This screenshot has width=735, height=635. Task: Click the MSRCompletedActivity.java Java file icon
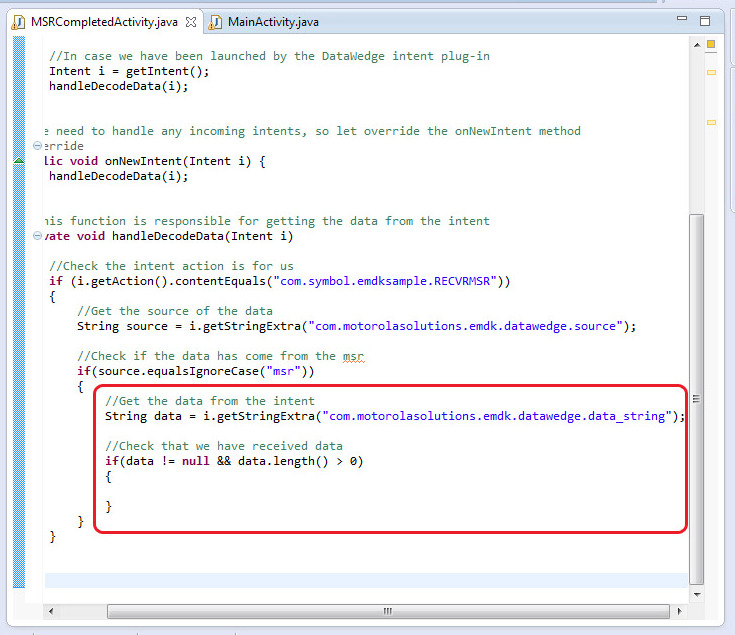18,22
